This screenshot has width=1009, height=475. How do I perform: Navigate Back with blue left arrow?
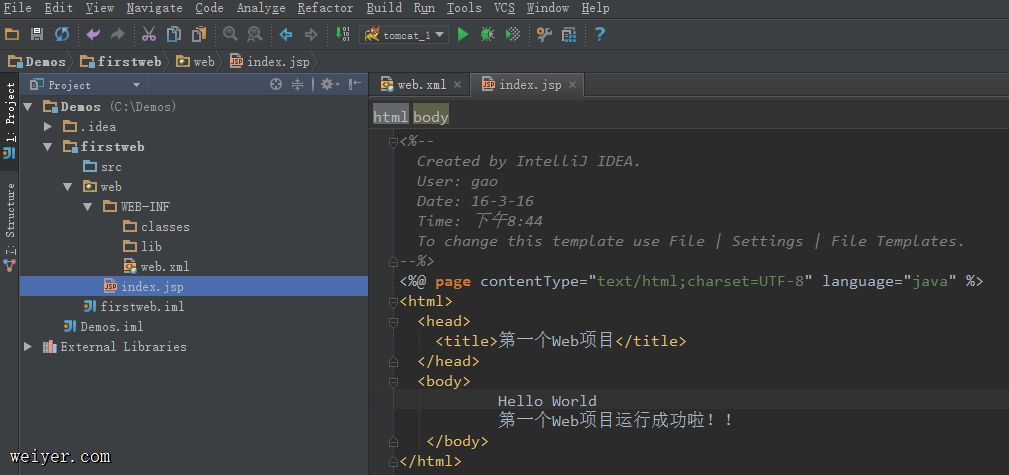[286, 34]
